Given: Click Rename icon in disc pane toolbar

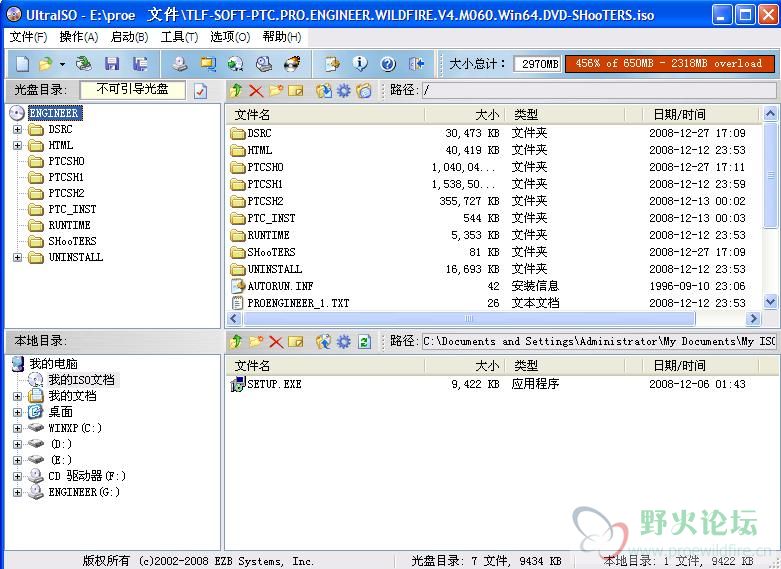Looking at the screenshot, I should (x=296, y=91).
